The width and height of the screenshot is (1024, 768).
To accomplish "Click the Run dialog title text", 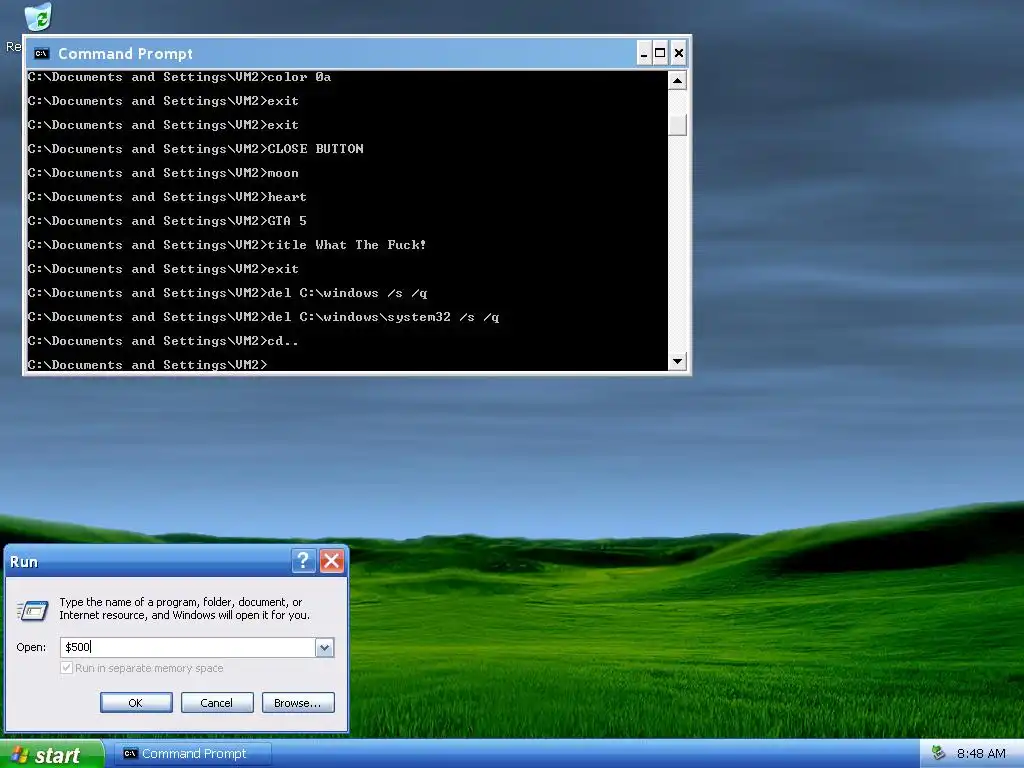I will click(x=24, y=562).
